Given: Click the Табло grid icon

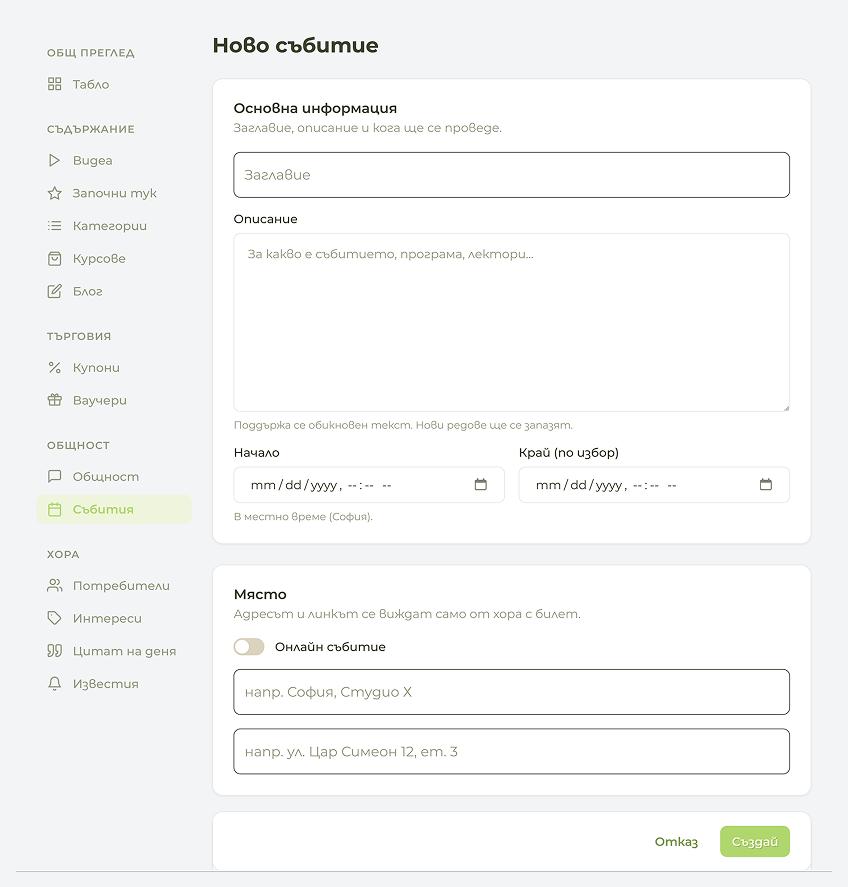Looking at the screenshot, I should 54,84.
